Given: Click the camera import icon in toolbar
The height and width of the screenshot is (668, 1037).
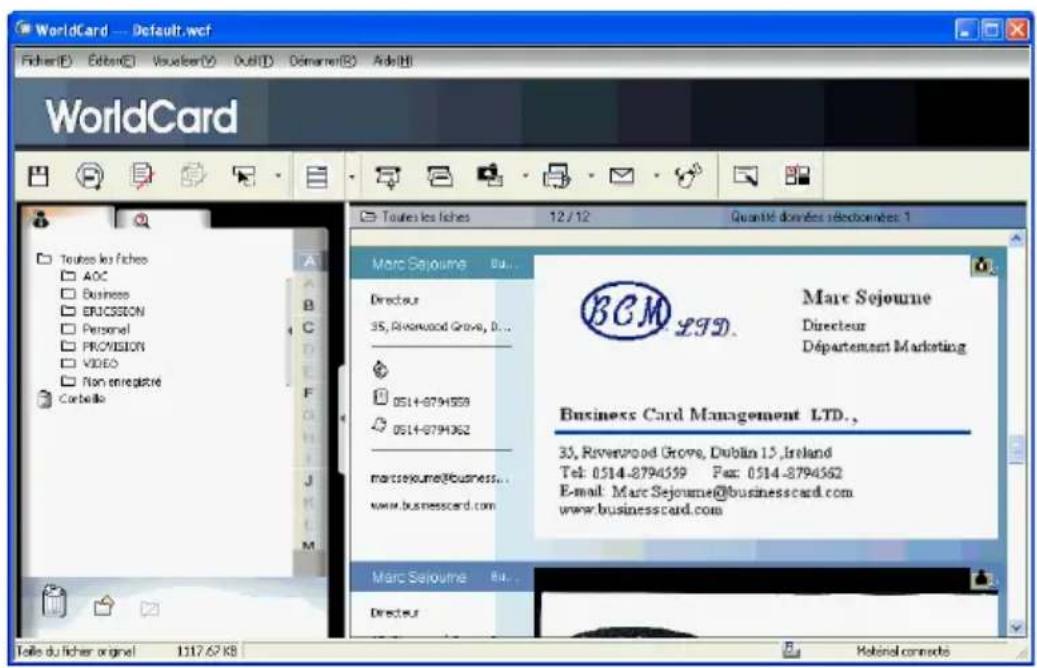Looking at the screenshot, I should tap(490, 175).
